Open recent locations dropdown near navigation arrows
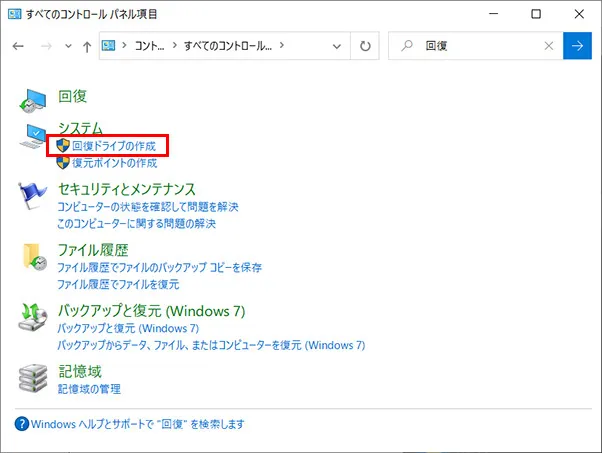The width and height of the screenshot is (602, 453). coord(68,46)
